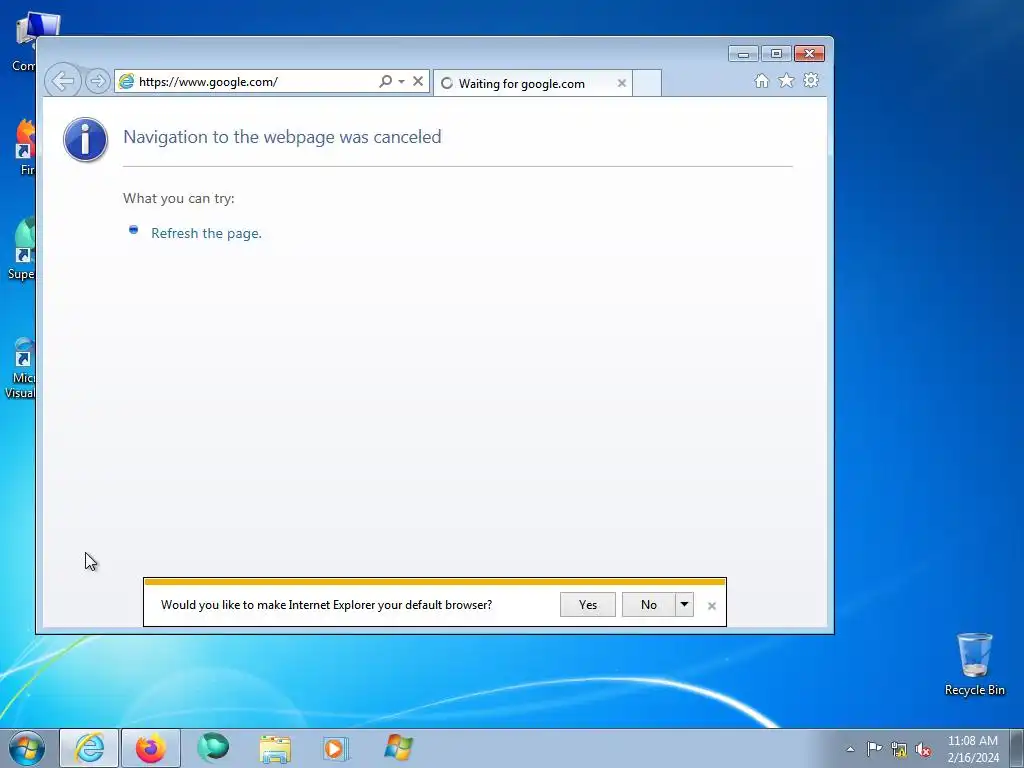Maximize the Internet Explorer window
This screenshot has width=1024, height=768.
pyautogui.click(x=776, y=54)
